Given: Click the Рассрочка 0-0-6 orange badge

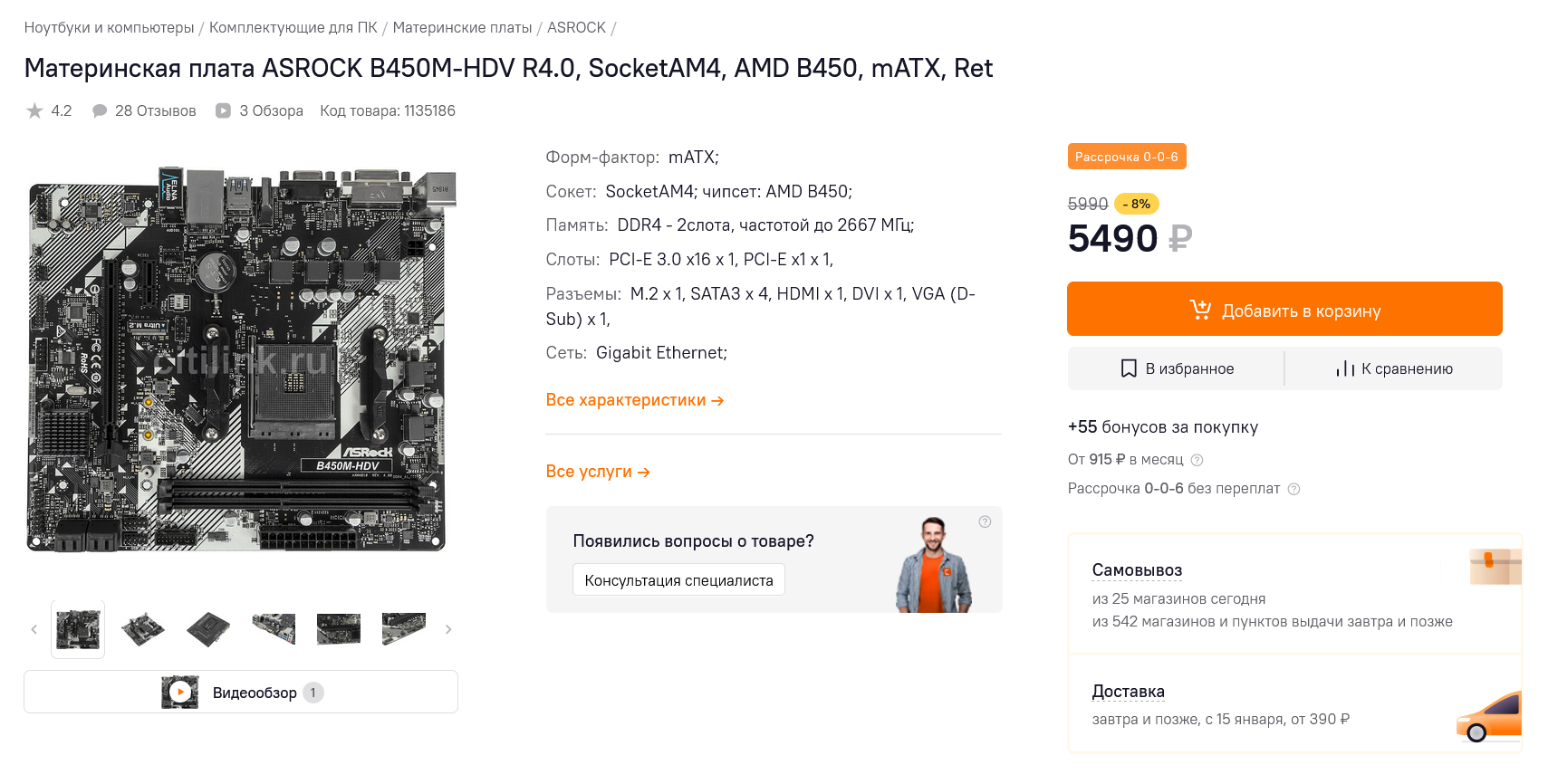Looking at the screenshot, I should 1126,157.
